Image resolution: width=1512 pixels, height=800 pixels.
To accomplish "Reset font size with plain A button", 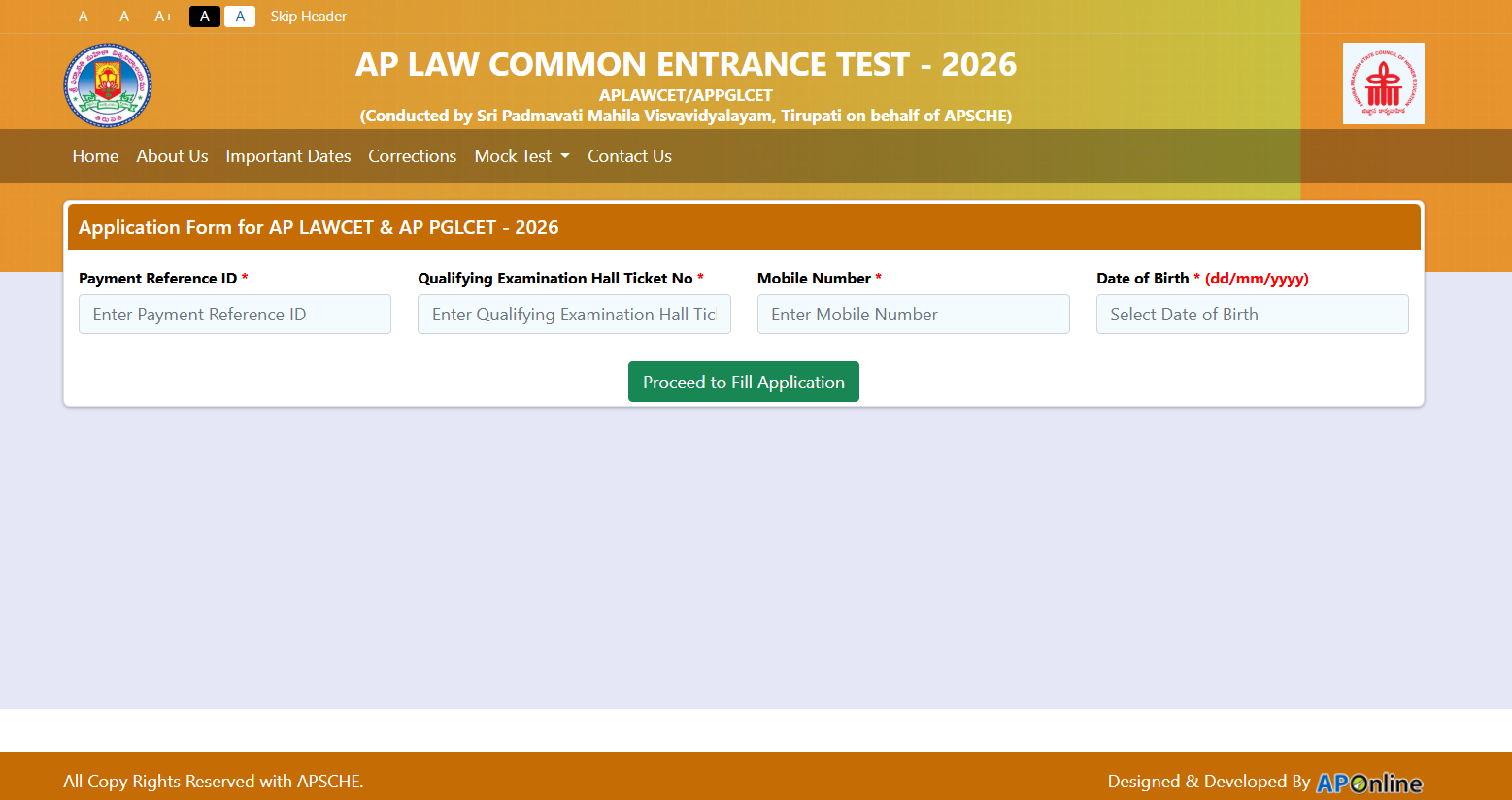I will click(124, 17).
